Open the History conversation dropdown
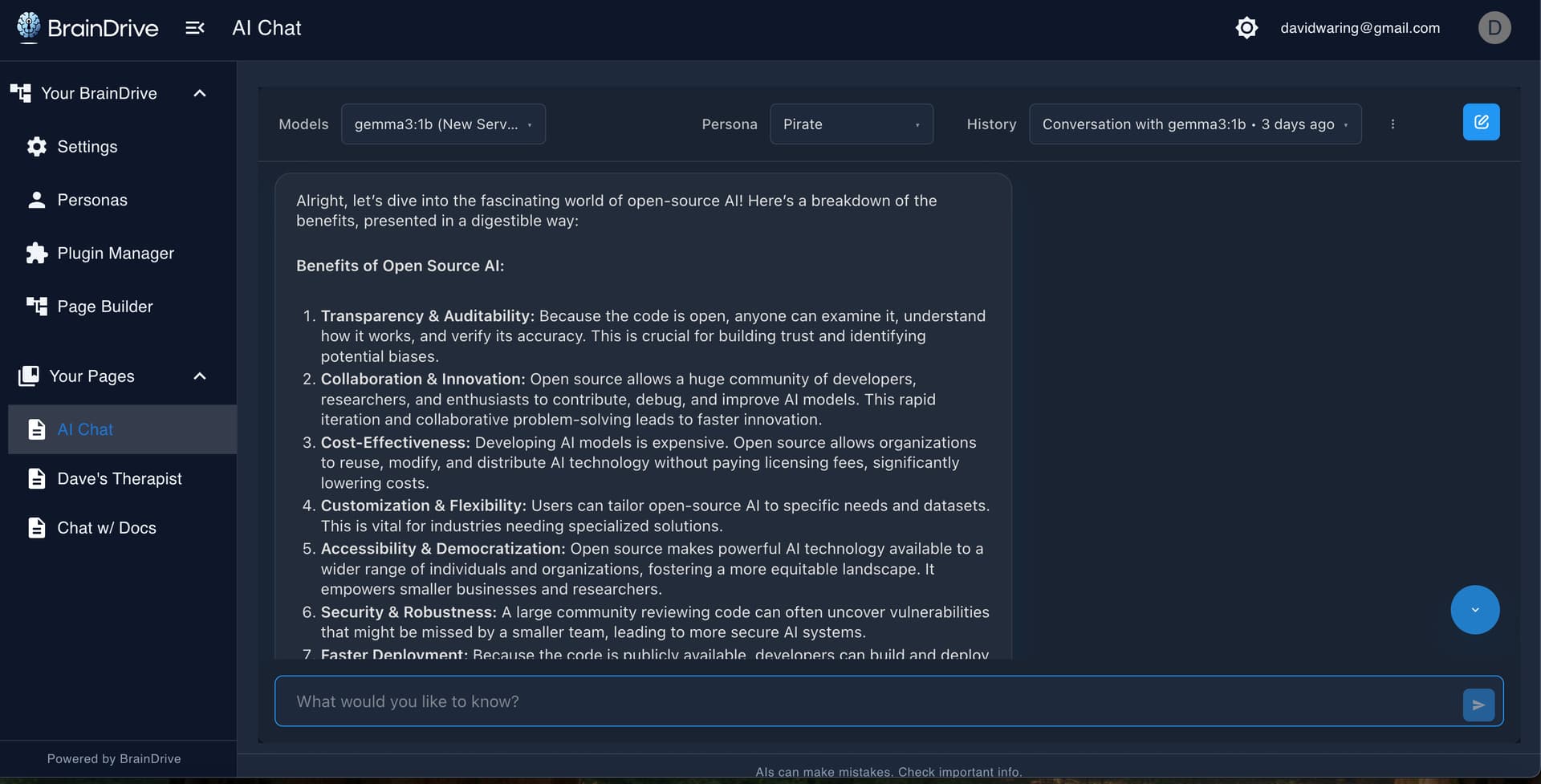This screenshot has width=1541, height=784. click(x=1194, y=124)
